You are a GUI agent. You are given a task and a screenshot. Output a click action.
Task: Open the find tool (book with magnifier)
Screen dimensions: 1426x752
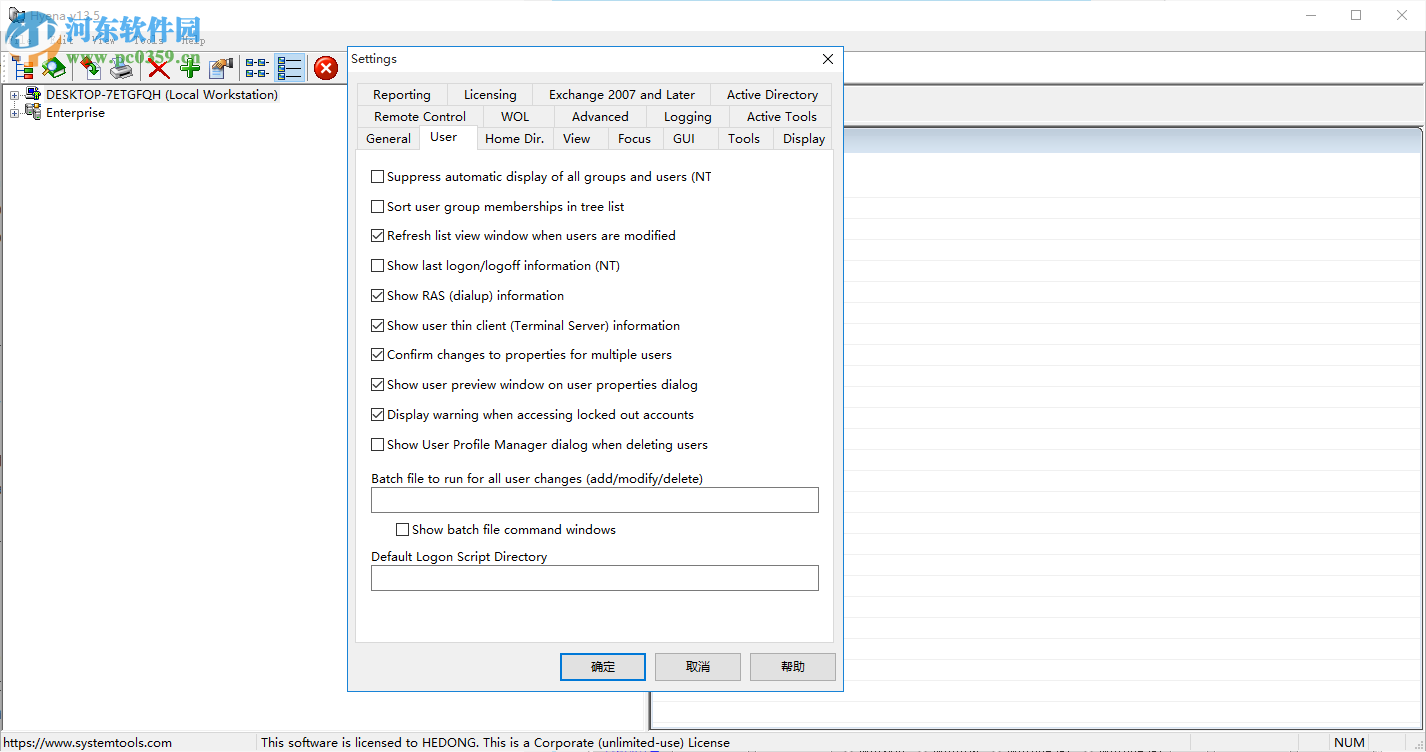click(54, 67)
